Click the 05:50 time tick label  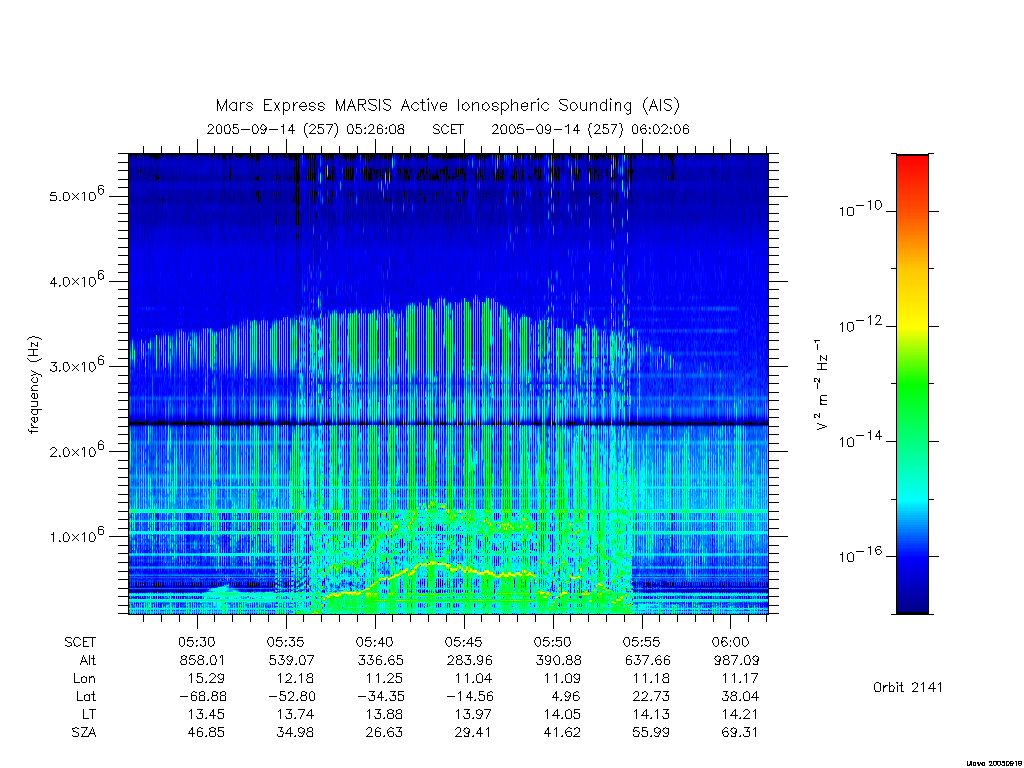tap(553, 642)
